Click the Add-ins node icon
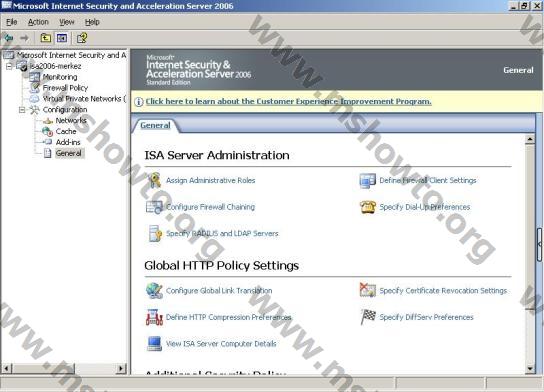This screenshot has width=544, height=392. 48,142
